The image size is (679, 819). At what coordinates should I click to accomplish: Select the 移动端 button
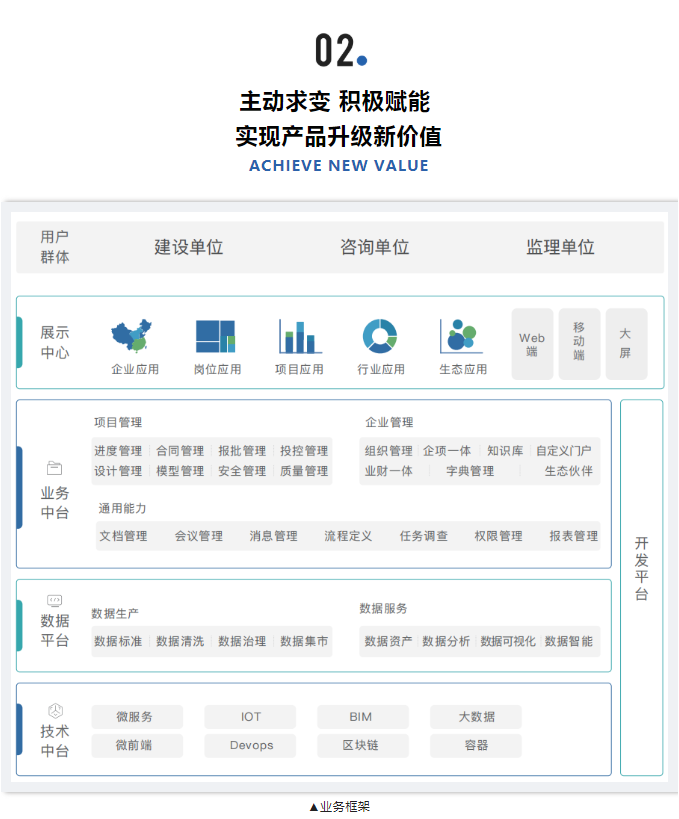pyautogui.click(x=579, y=343)
